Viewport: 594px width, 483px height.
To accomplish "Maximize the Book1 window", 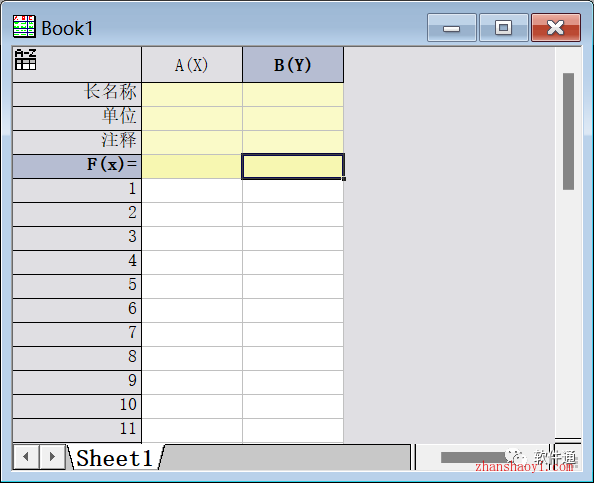I will (x=503, y=27).
